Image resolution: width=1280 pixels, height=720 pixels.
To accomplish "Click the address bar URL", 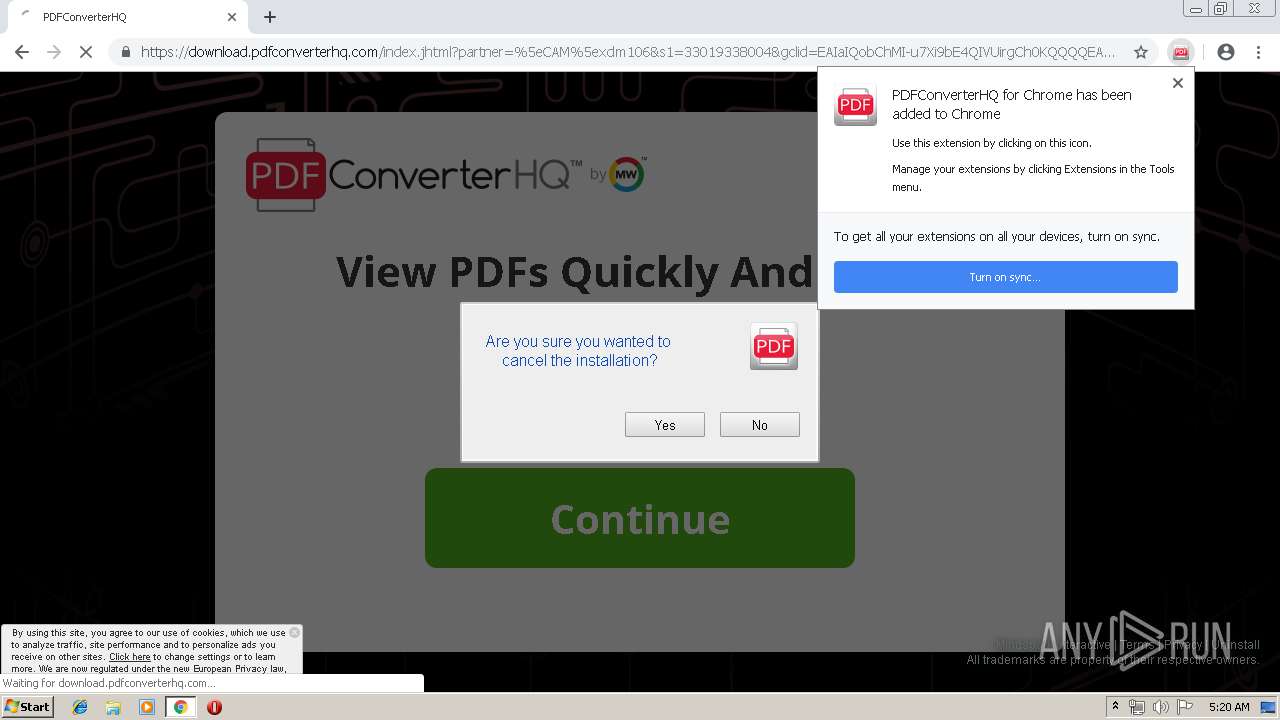I will tap(627, 52).
